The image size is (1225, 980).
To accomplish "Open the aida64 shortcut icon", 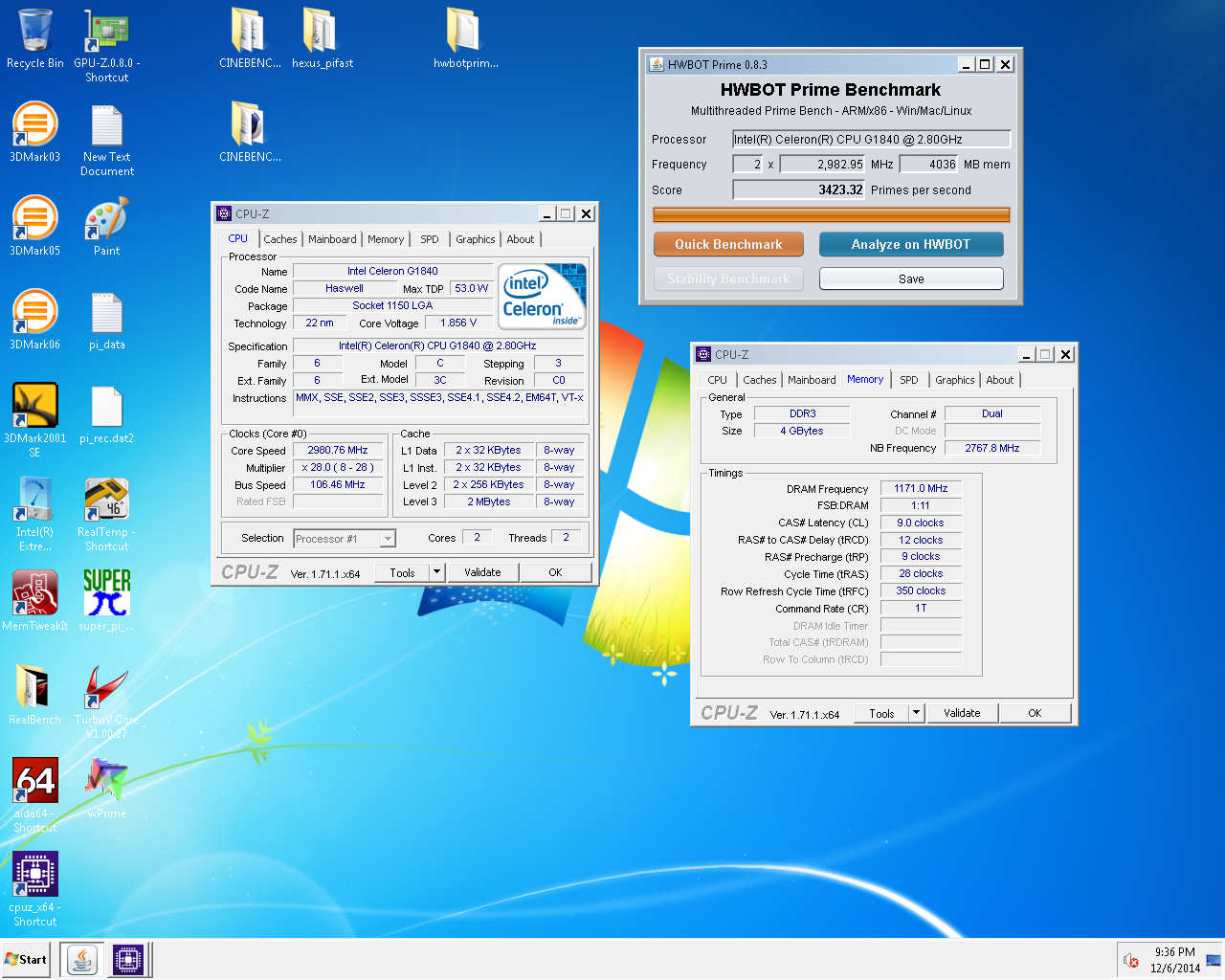I will coord(35,795).
